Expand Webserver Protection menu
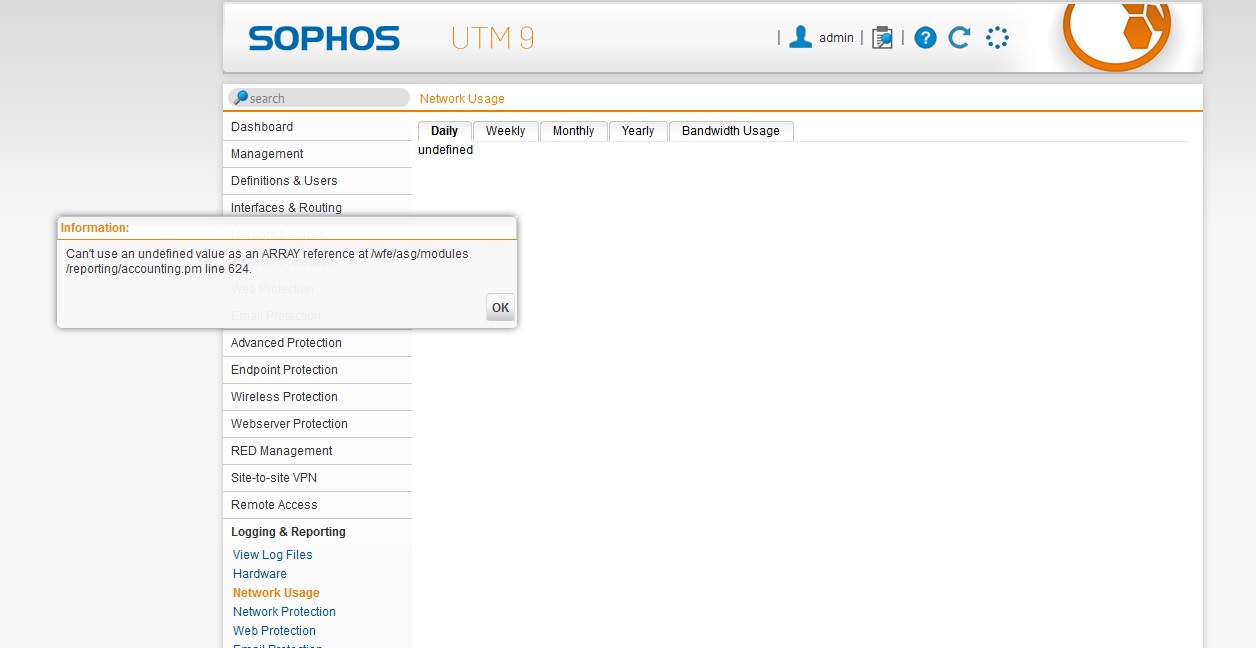1256x648 pixels. click(317, 424)
